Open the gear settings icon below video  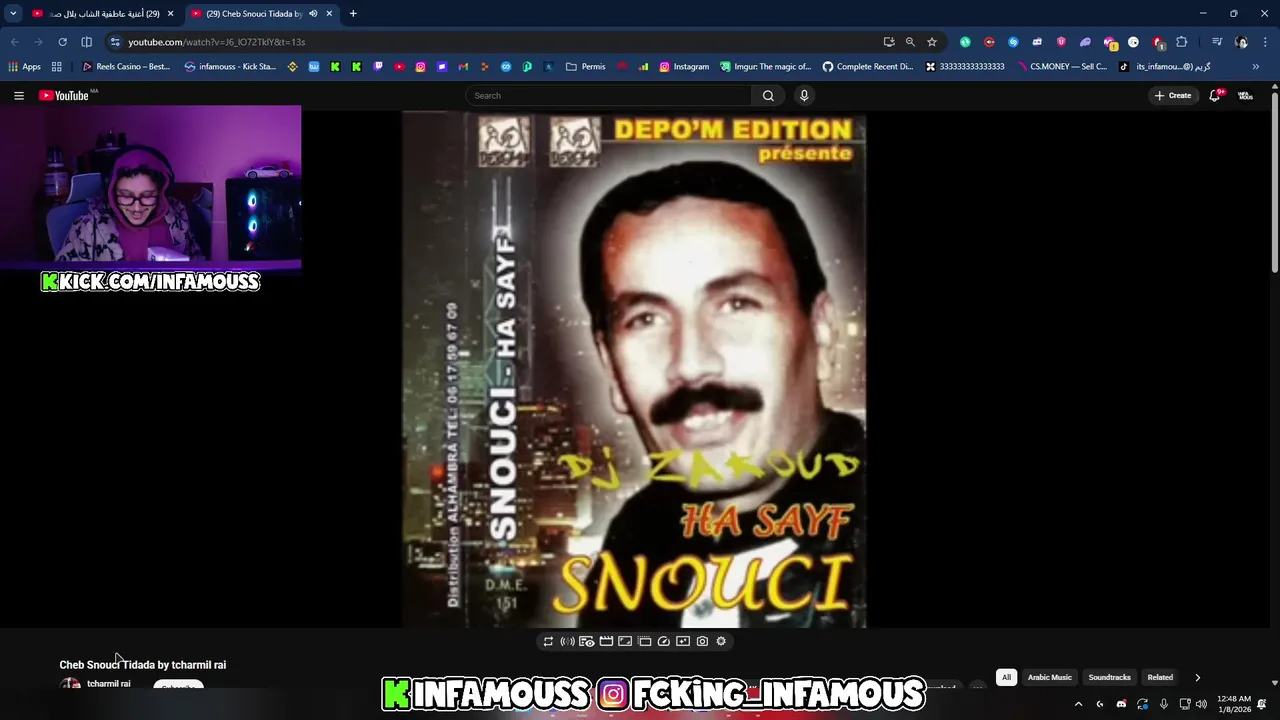[x=721, y=641]
